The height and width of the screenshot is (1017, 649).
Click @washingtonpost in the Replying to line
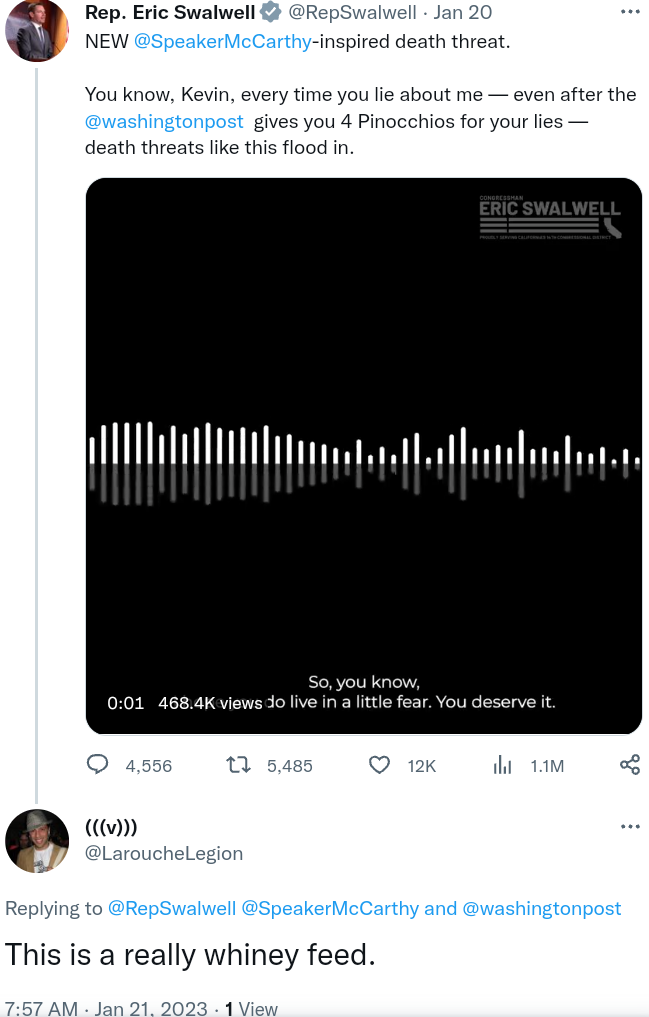pos(541,908)
